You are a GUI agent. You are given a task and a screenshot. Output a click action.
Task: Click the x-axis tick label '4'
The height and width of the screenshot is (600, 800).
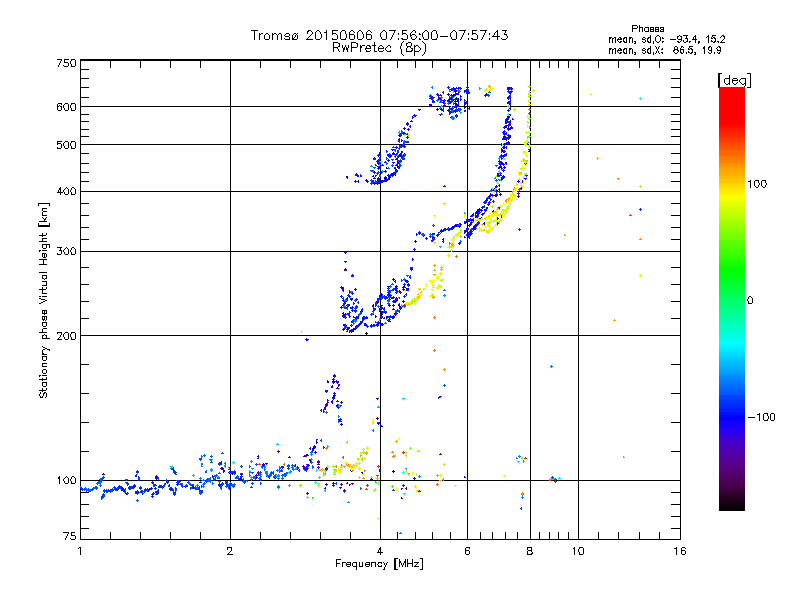380,551
